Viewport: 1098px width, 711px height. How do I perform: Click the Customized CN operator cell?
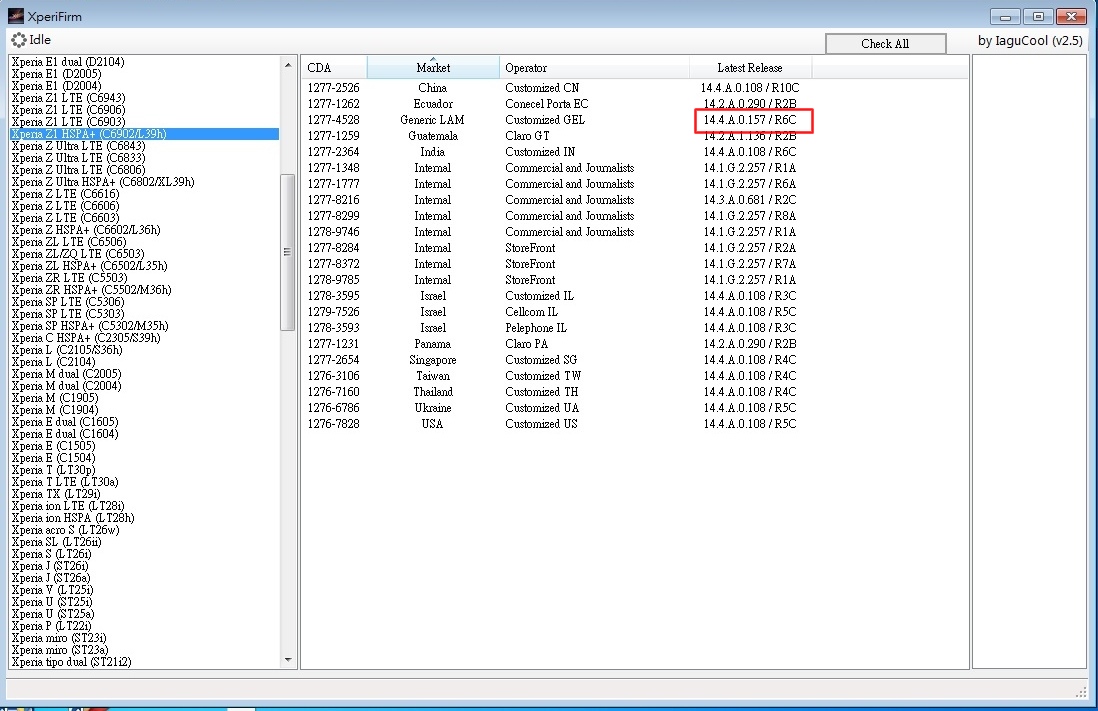(x=542, y=88)
